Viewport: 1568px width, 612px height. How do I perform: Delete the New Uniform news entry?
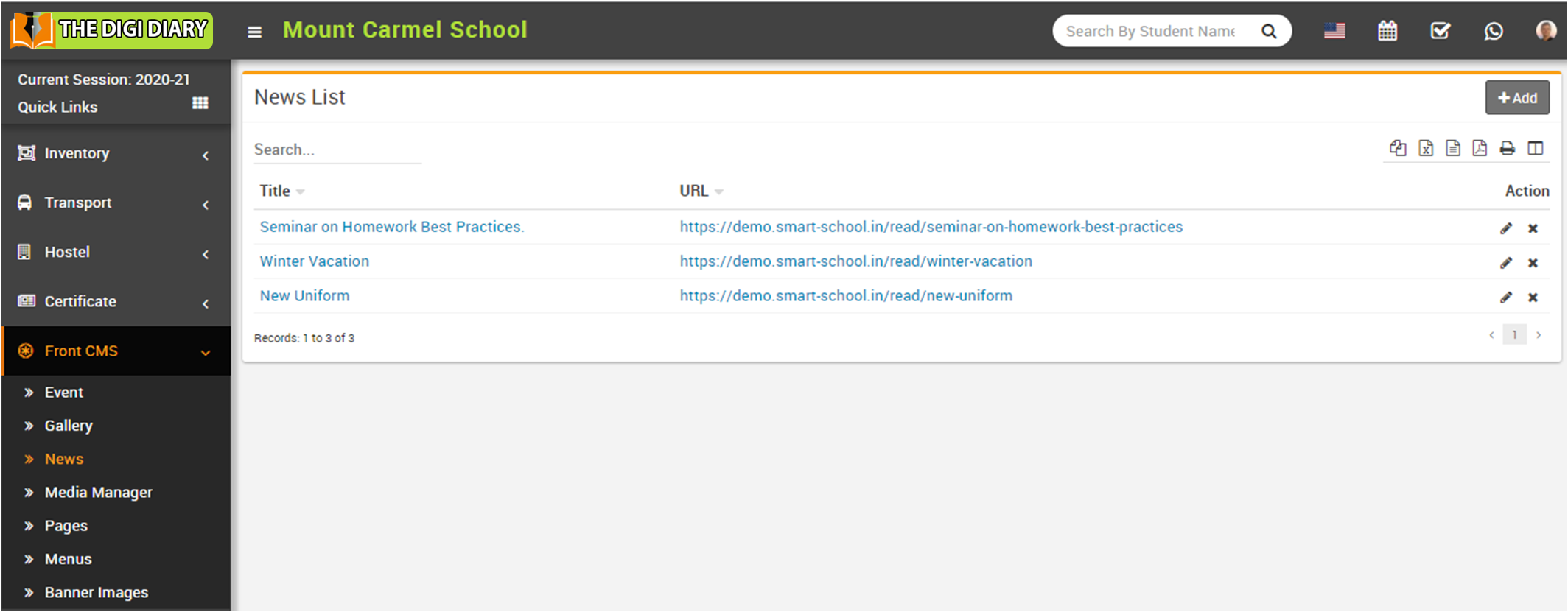[1533, 298]
